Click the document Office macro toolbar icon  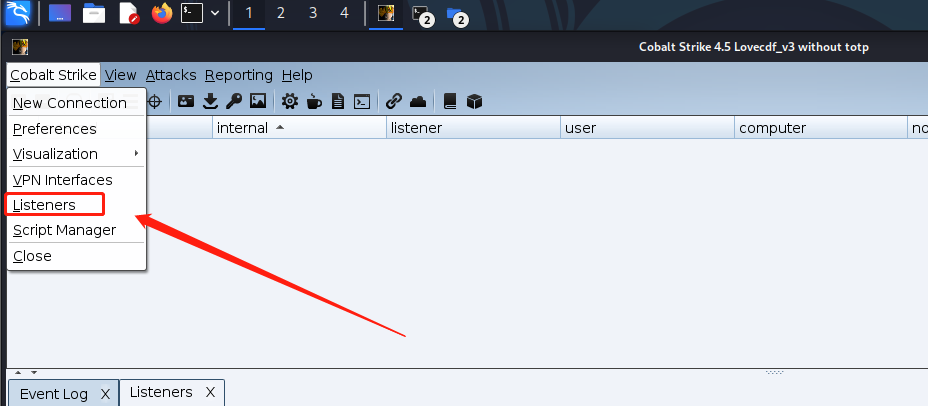pos(338,101)
